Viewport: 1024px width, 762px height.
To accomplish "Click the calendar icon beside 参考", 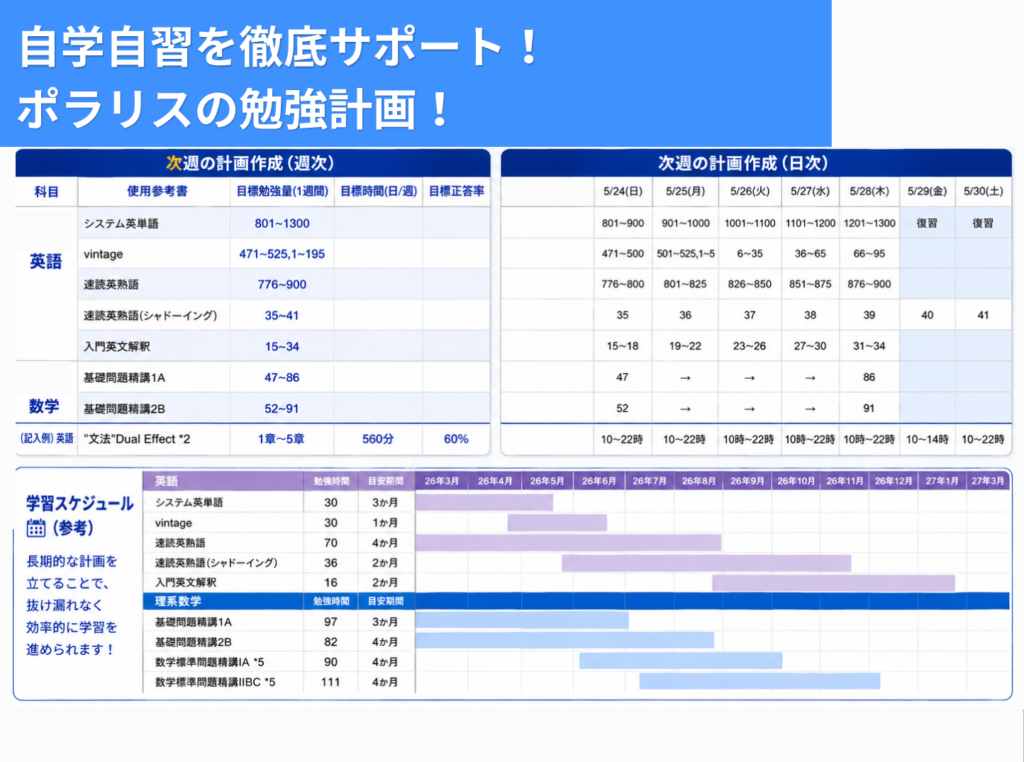I will [x=36, y=528].
